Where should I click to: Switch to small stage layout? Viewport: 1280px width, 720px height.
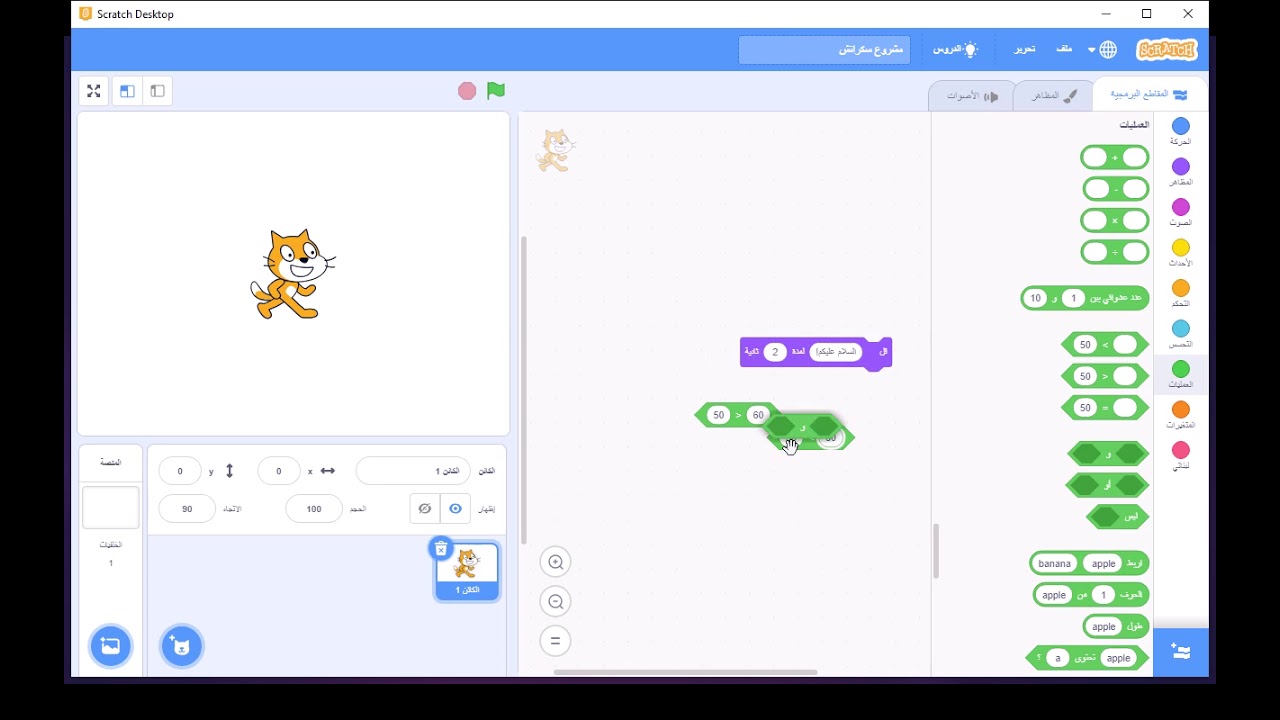pos(157,91)
